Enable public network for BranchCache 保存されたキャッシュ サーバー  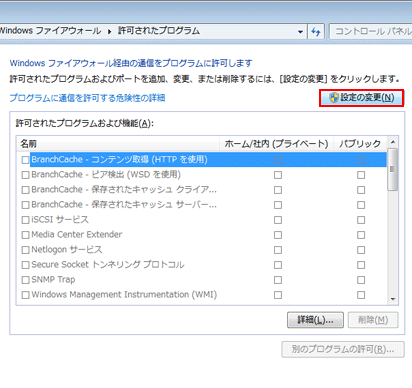(x=361, y=205)
